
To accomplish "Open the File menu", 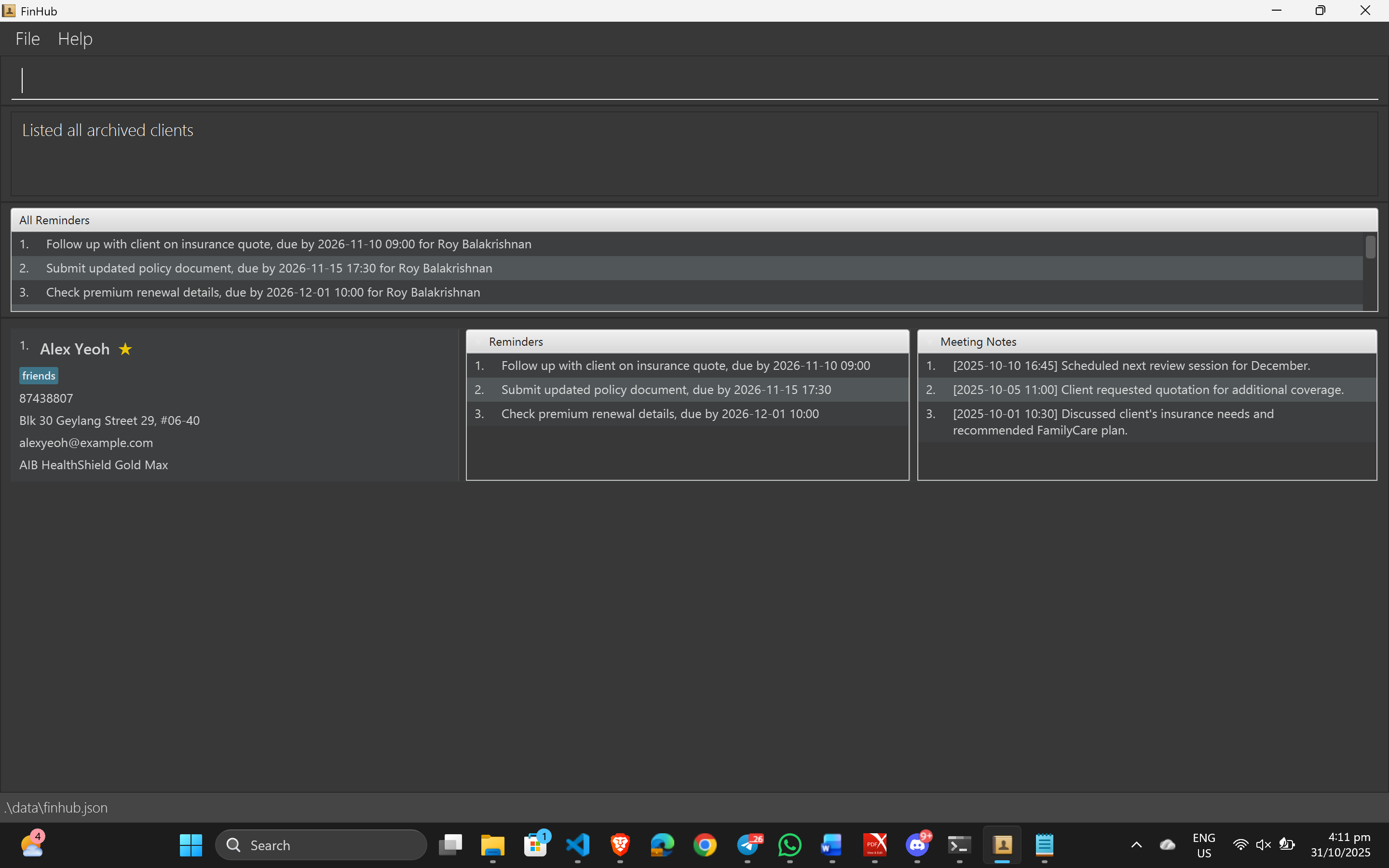I will [x=27, y=39].
